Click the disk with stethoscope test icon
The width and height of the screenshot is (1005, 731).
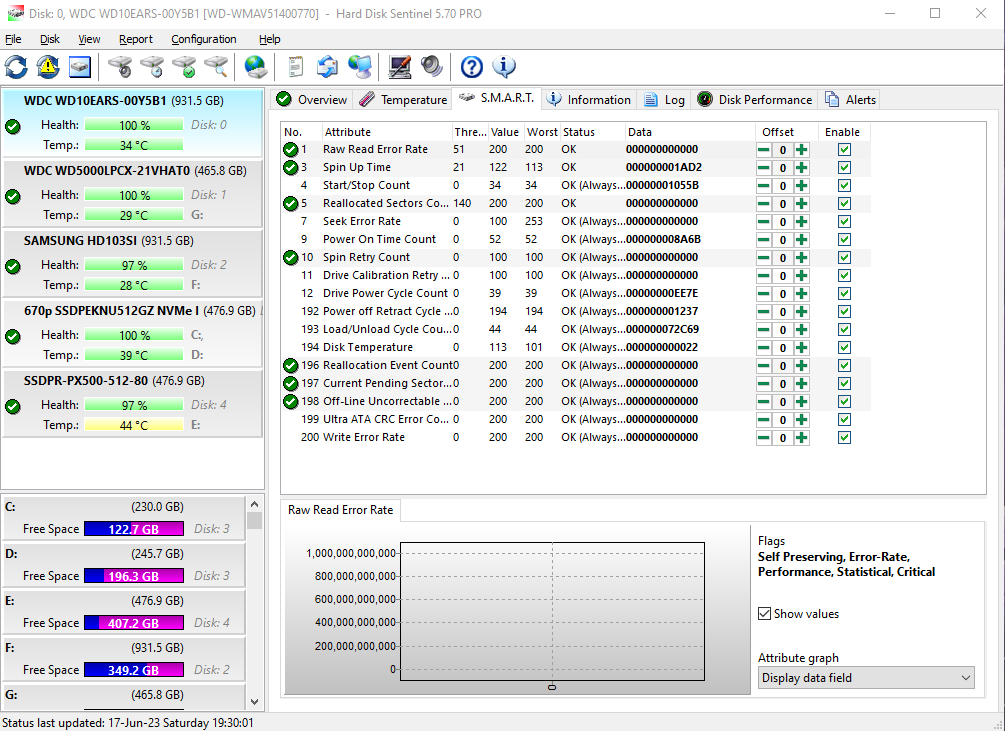tap(120, 67)
